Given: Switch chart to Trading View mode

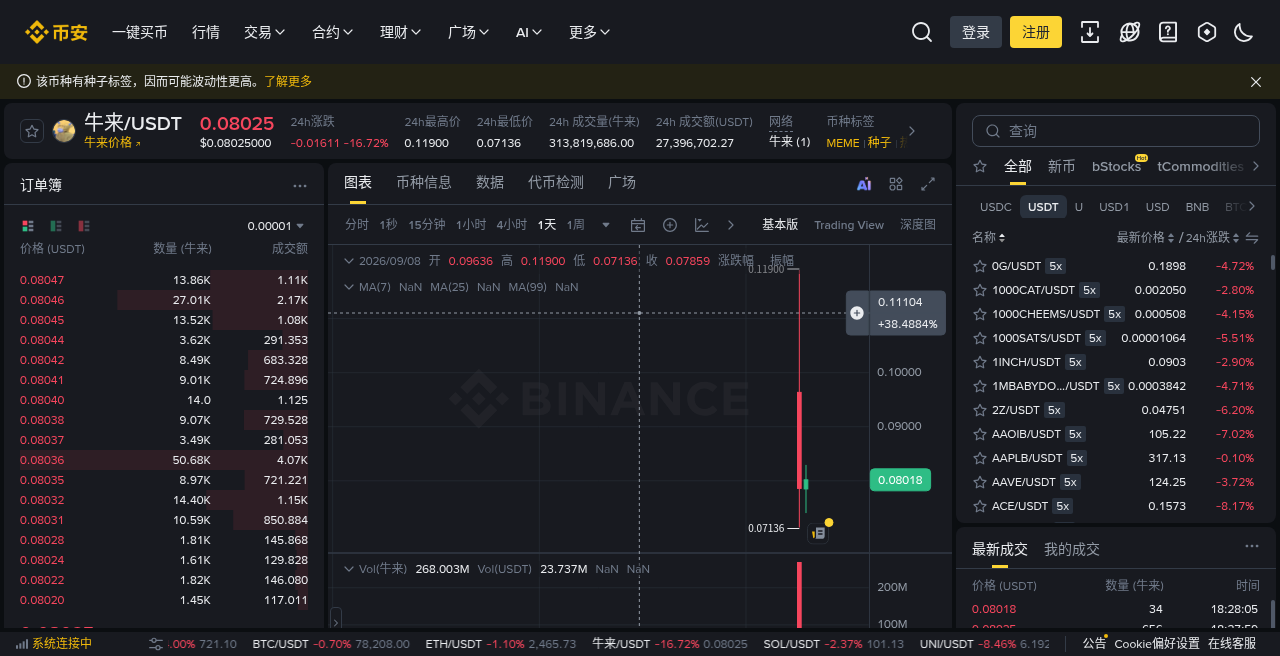Looking at the screenshot, I should (849, 225).
